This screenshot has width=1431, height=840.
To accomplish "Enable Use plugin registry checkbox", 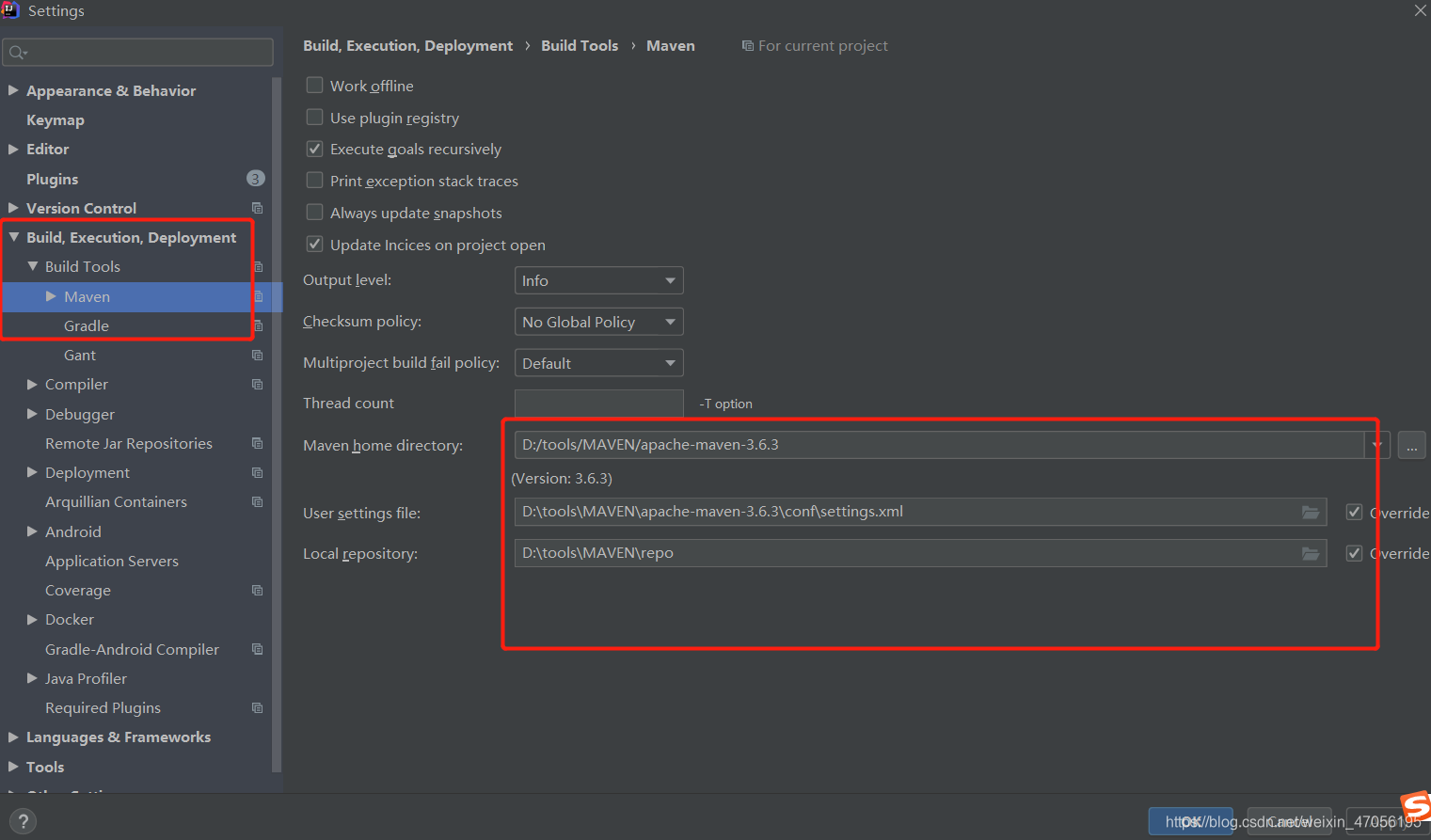I will pyautogui.click(x=315, y=118).
